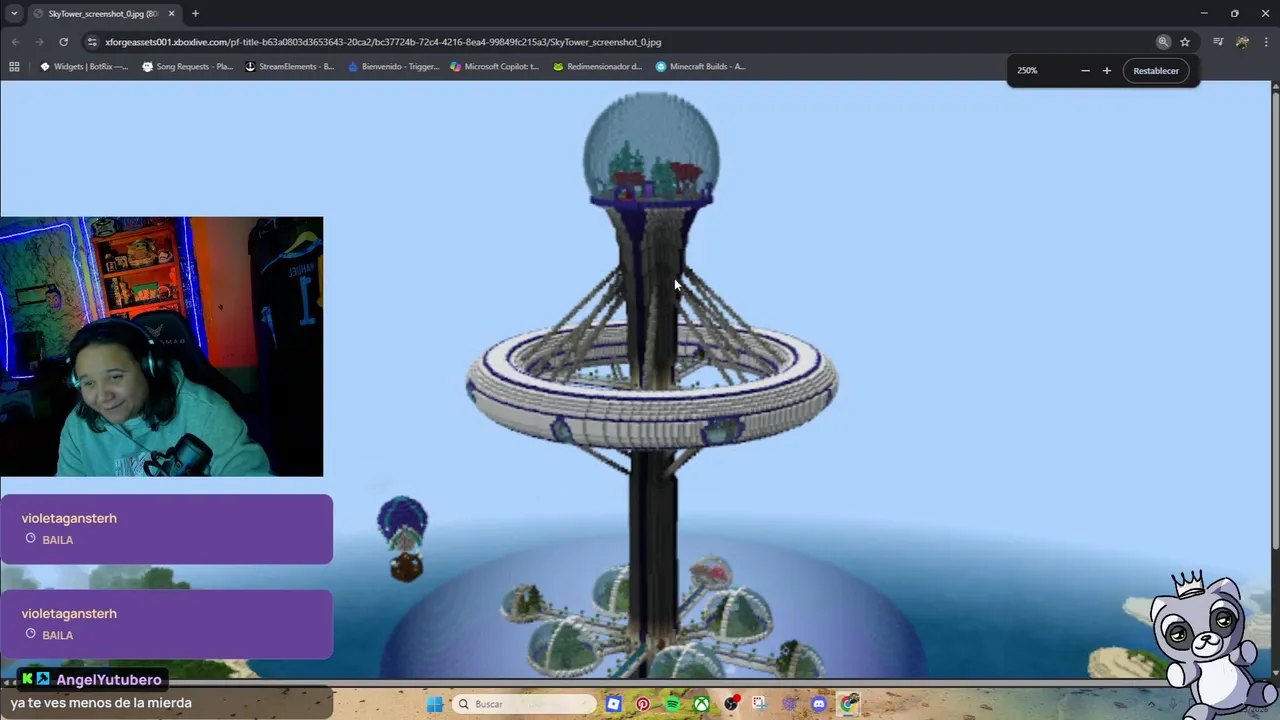1280x720 pixels.
Task: Open the Microsoft Copilot bookmark
Action: coord(495,67)
